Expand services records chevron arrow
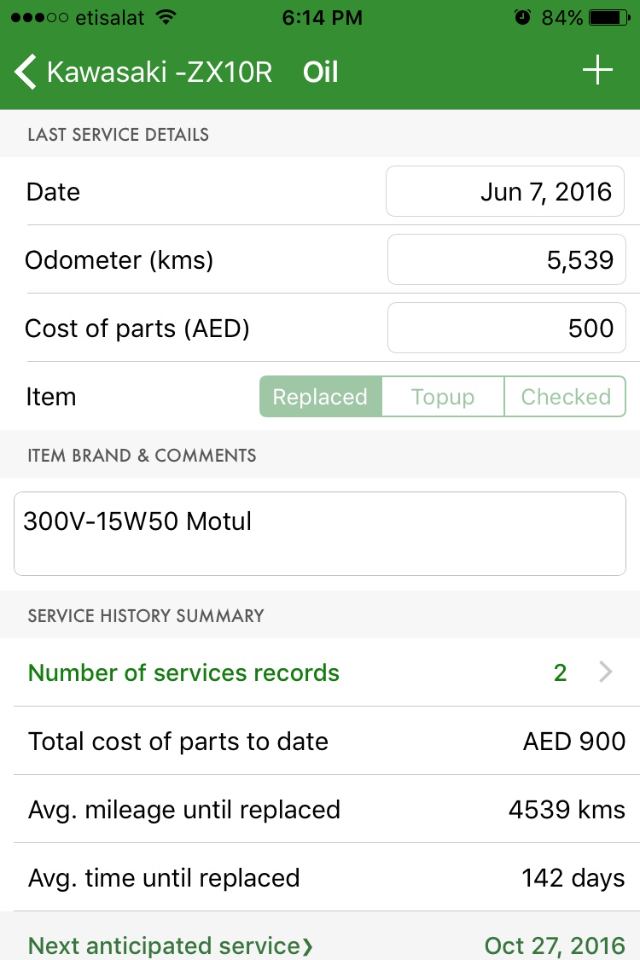This screenshot has height=960, width=640. [x=606, y=672]
